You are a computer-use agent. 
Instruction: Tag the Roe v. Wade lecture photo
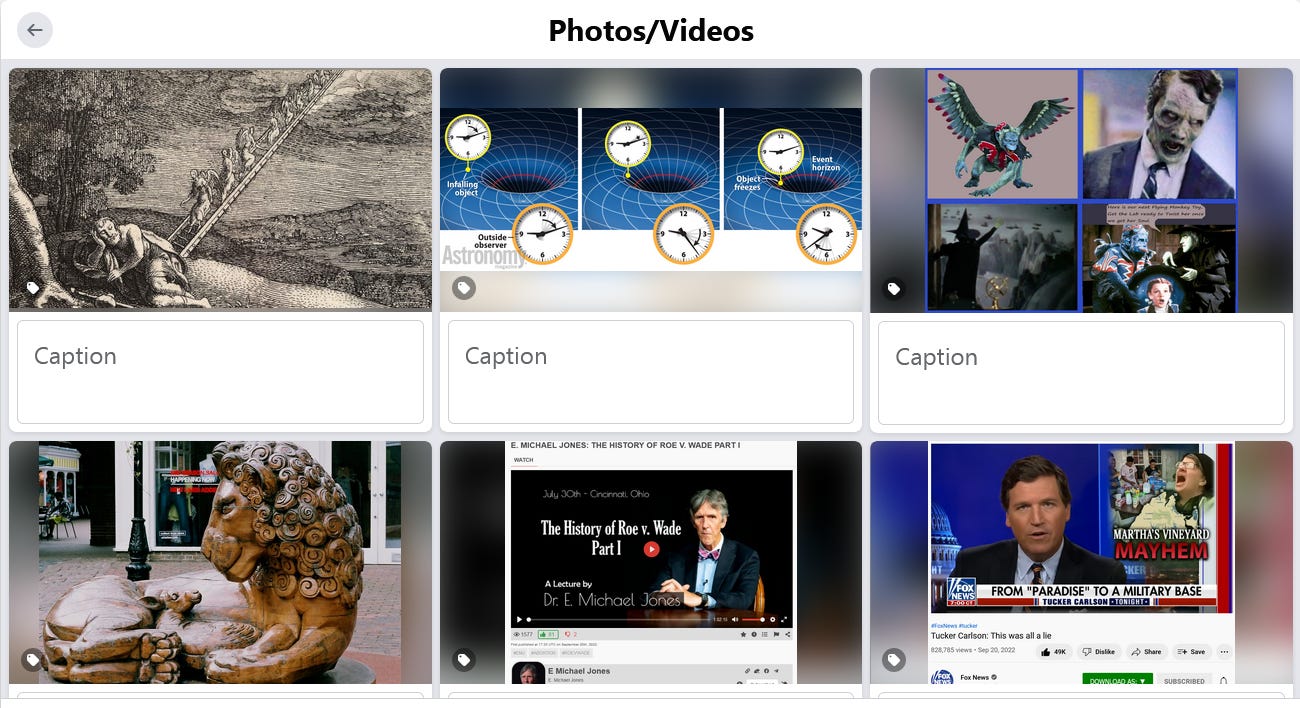tap(463, 660)
